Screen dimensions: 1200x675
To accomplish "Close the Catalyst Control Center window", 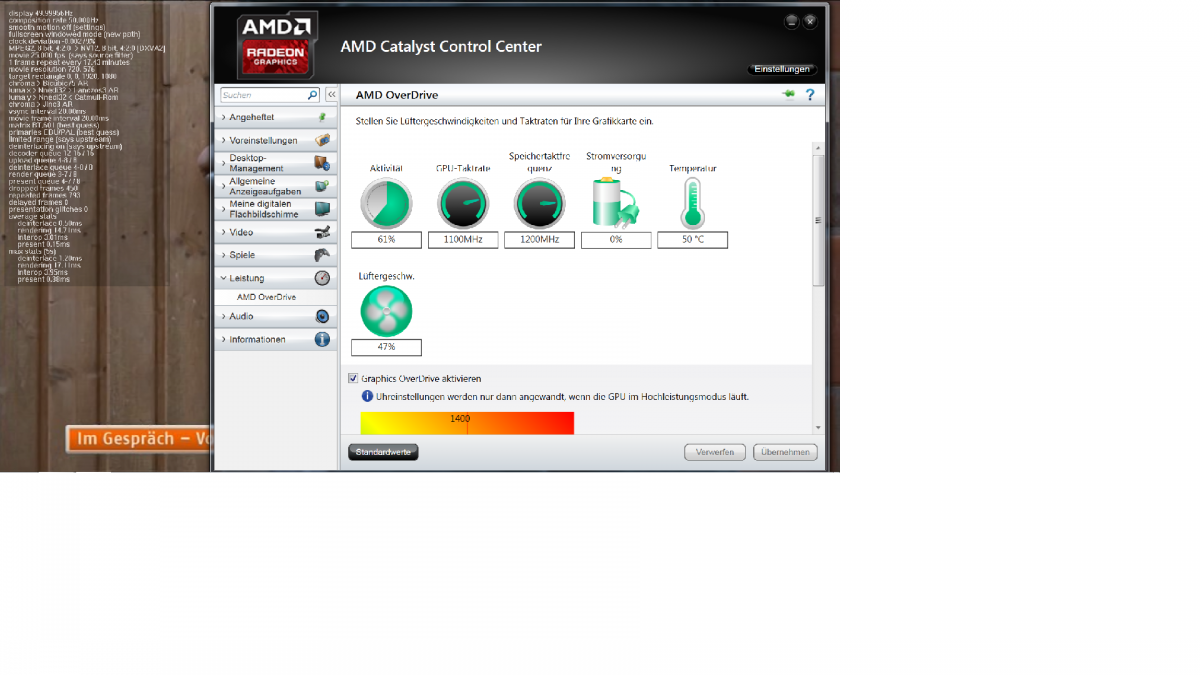I will click(x=810, y=20).
